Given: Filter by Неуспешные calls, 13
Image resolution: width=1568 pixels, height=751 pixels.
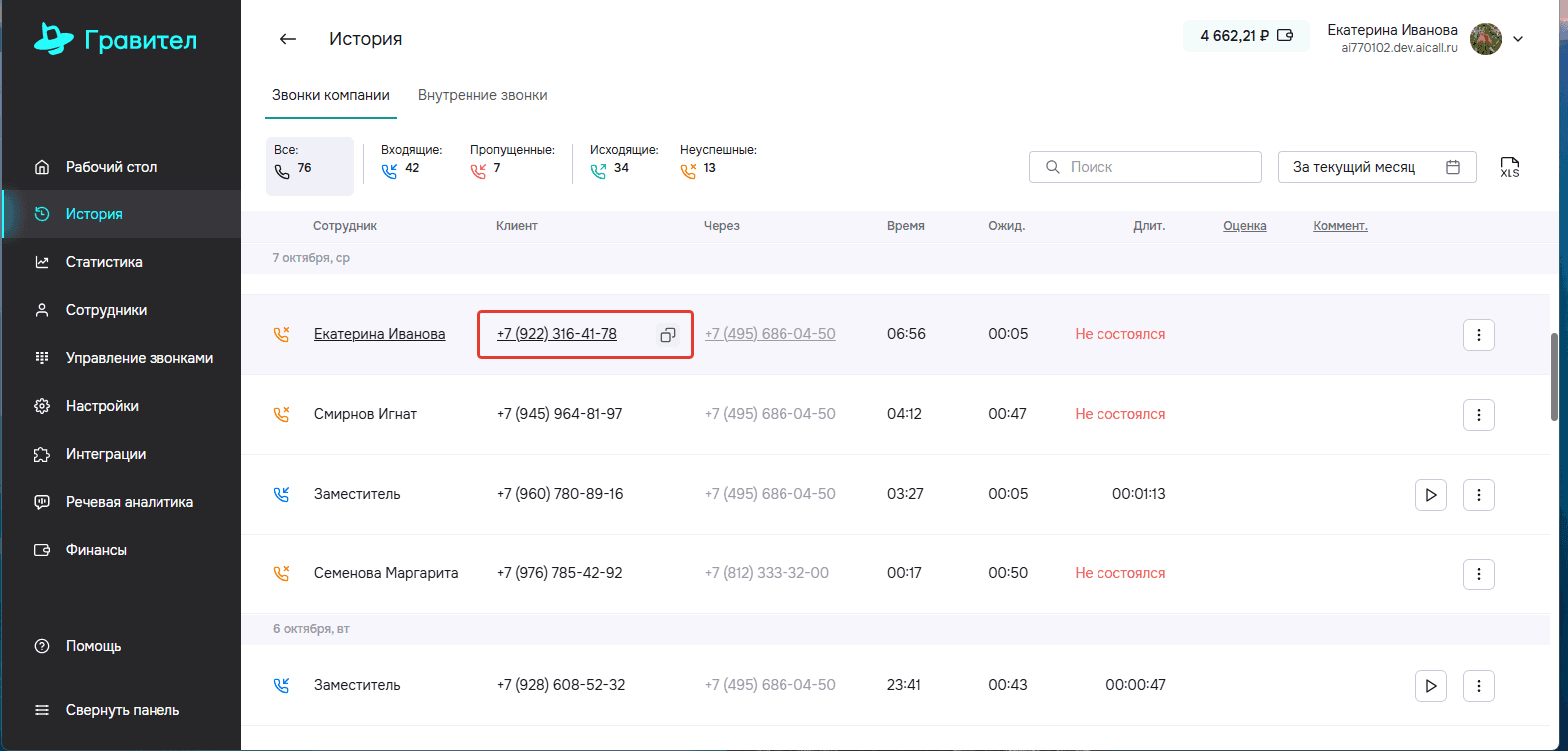Looking at the screenshot, I should [x=718, y=161].
